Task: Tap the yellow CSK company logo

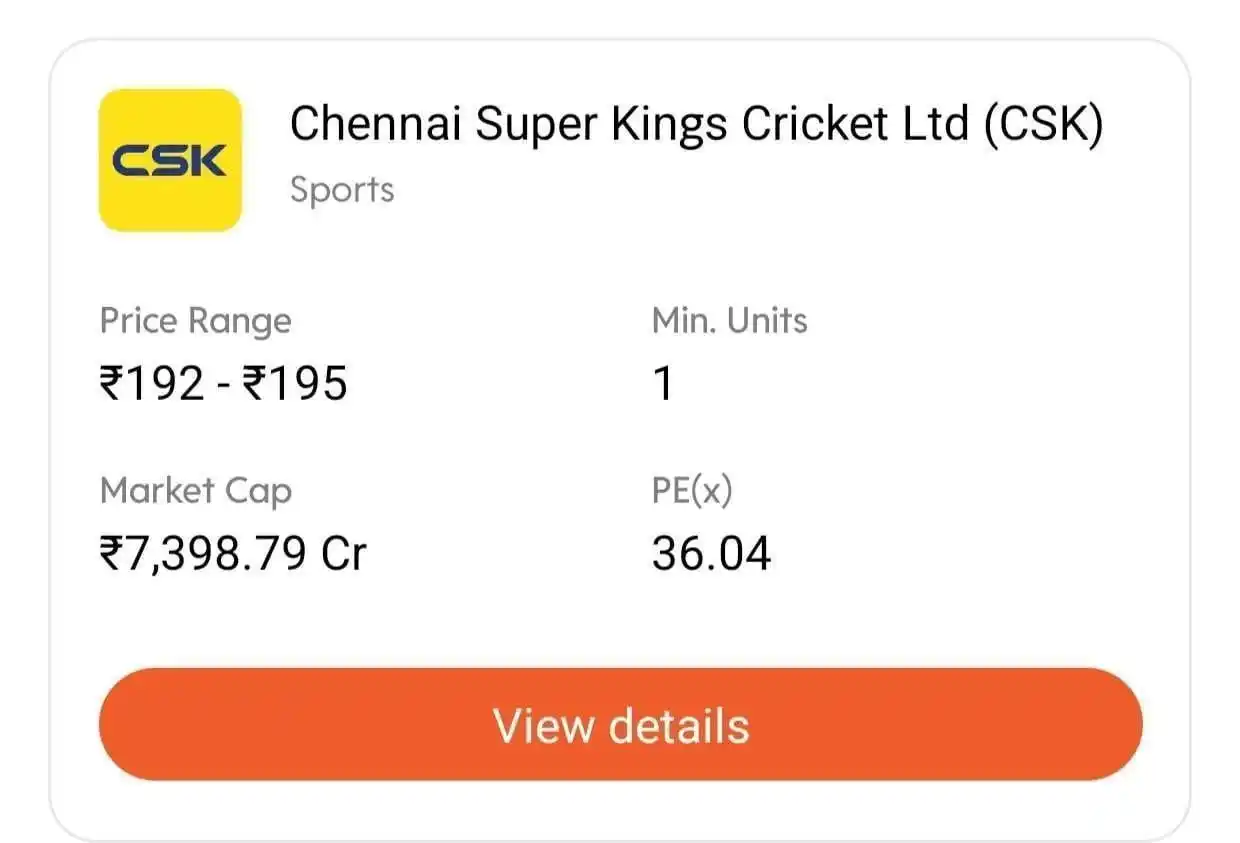Action: pyautogui.click(x=170, y=160)
